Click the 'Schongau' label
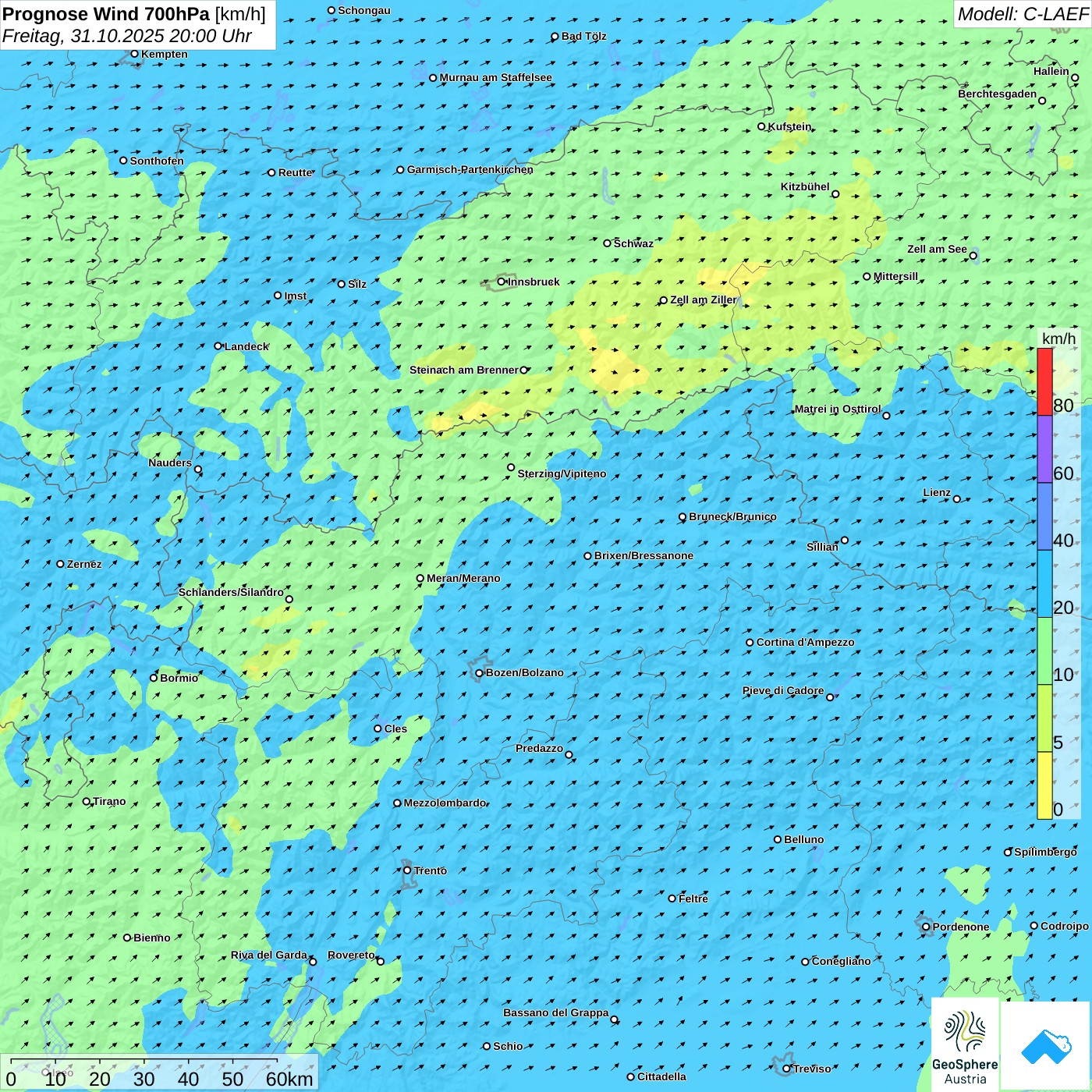This screenshot has width=1092, height=1092. 364,11
